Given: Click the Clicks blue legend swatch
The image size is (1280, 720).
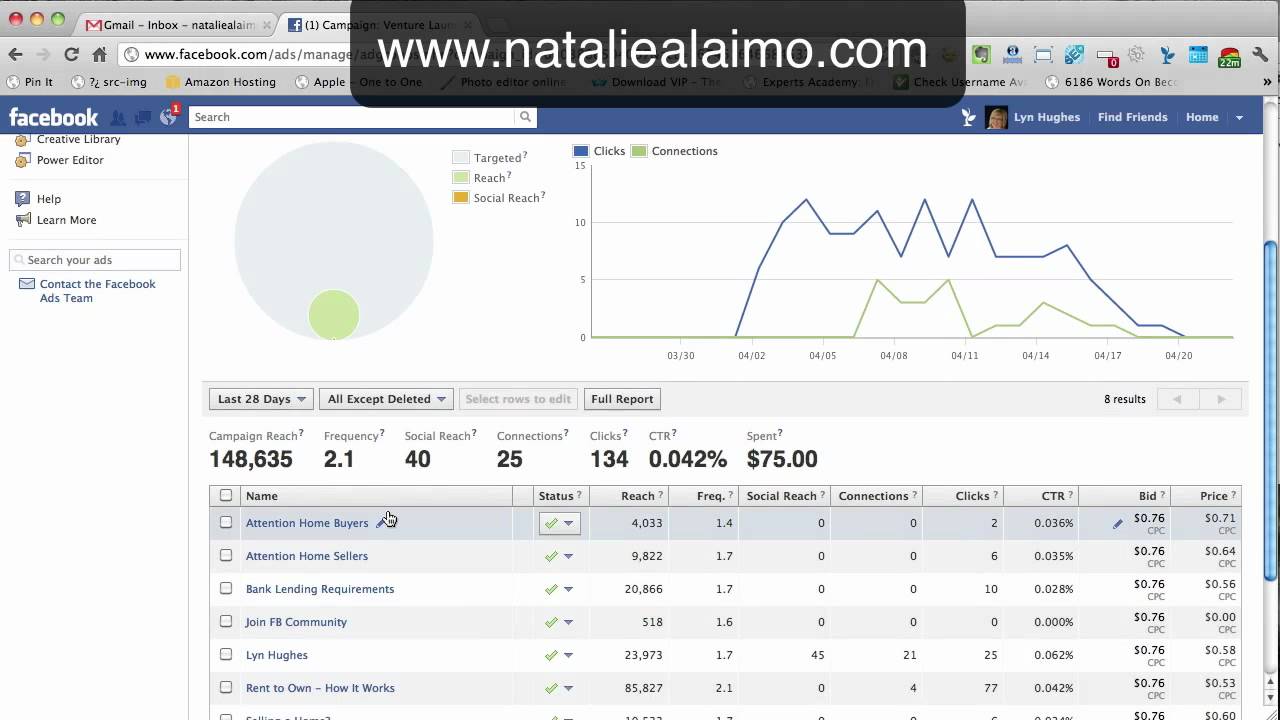Looking at the screenshot, I should tap(581, 151).
